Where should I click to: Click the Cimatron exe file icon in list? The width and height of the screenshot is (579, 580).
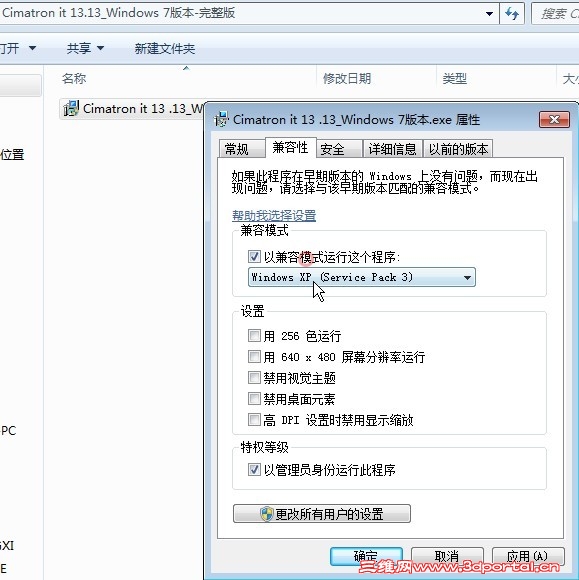pyautogui.click(x=71, y=108)
